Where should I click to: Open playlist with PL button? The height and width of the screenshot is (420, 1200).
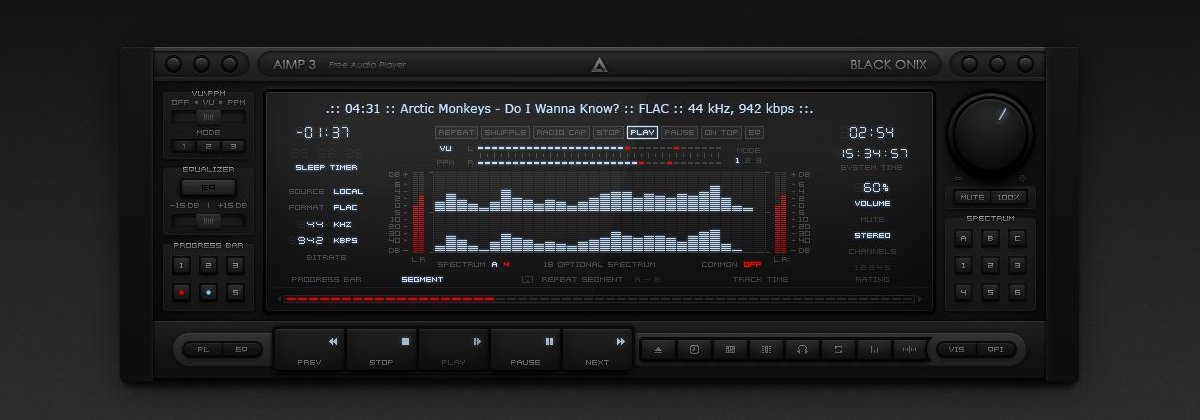click(x=203, y=349)
